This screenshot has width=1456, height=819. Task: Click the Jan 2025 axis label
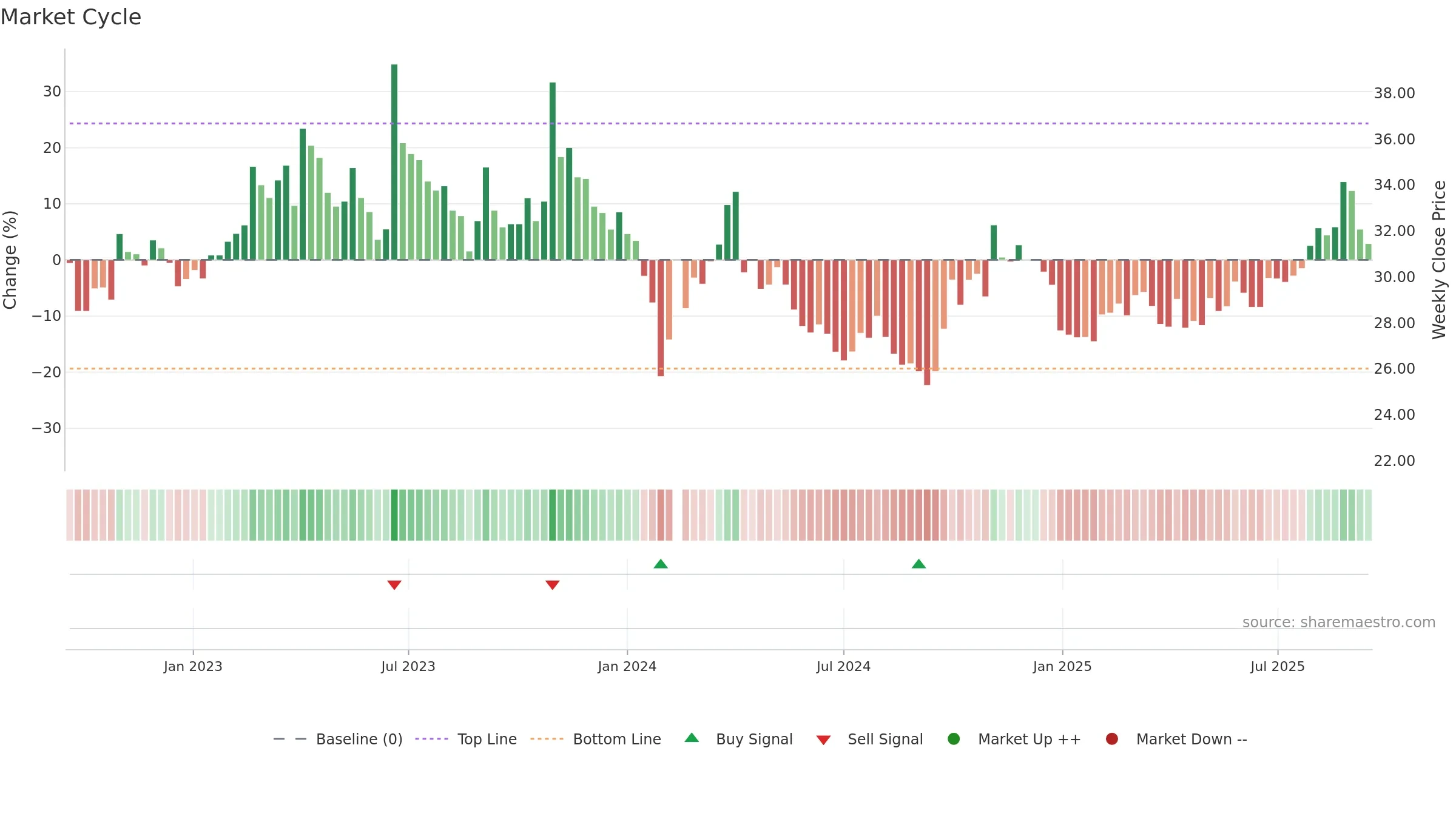pyautogui.click(x=1062, y=667)
